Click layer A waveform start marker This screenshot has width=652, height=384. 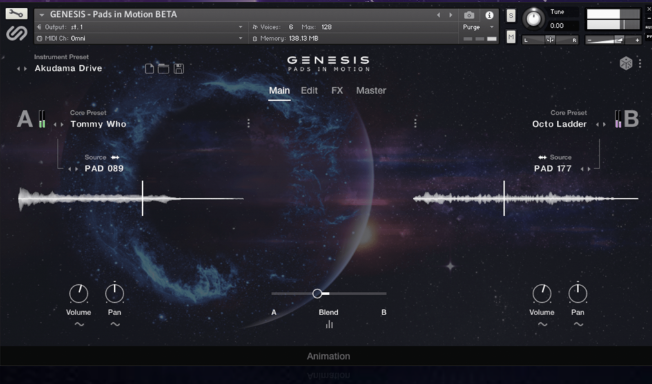(x=142, y=198)
